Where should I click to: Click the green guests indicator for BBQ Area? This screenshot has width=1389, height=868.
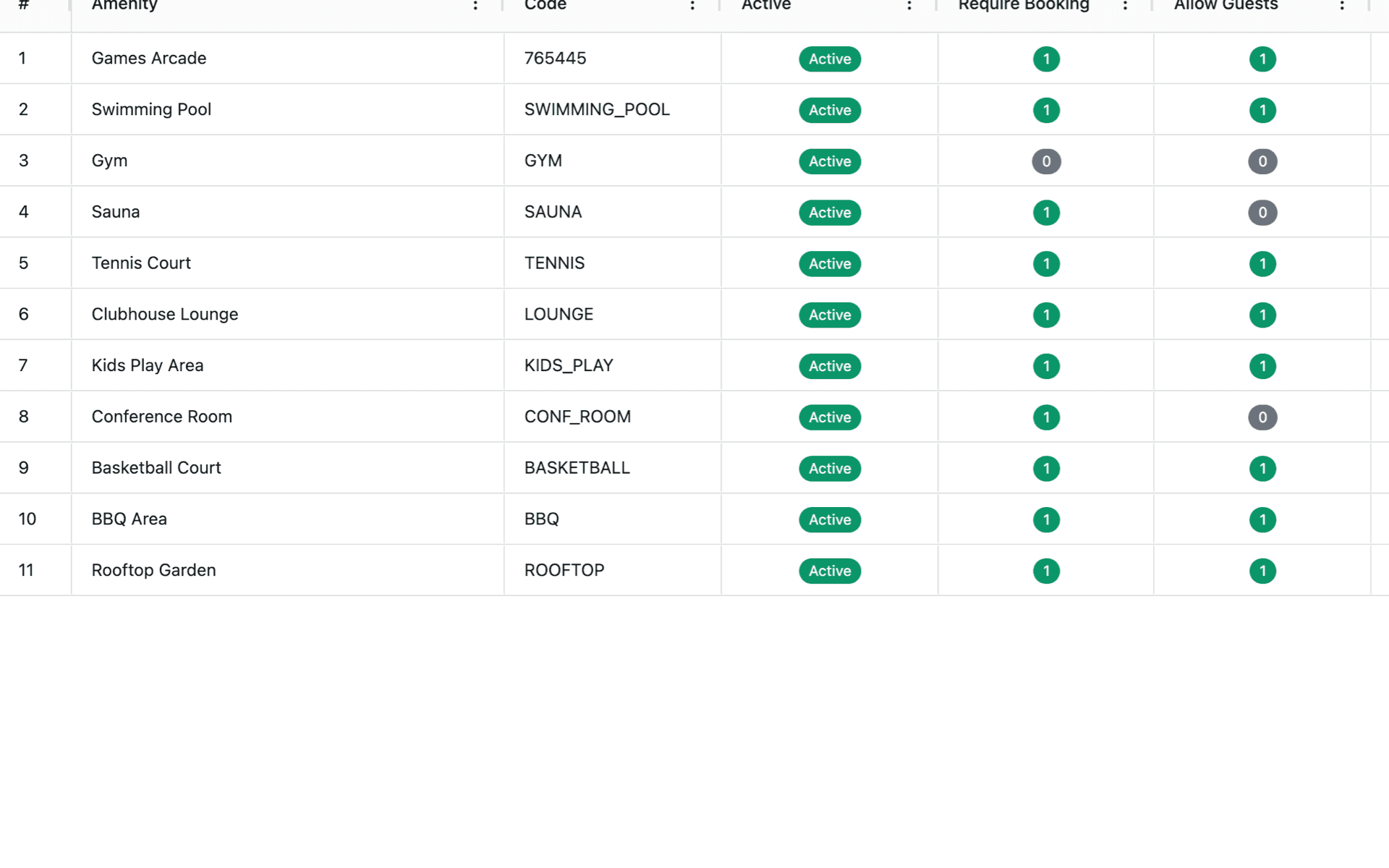(x=1263, y=519)
